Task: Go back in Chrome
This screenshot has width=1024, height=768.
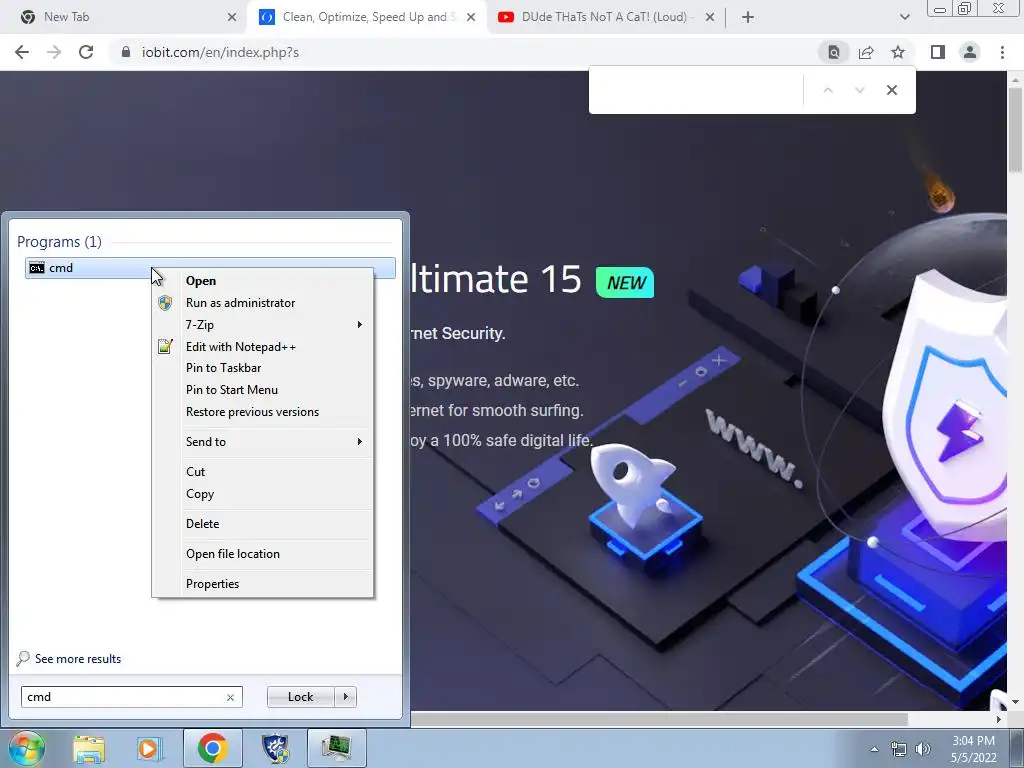Action: point(22,52)
